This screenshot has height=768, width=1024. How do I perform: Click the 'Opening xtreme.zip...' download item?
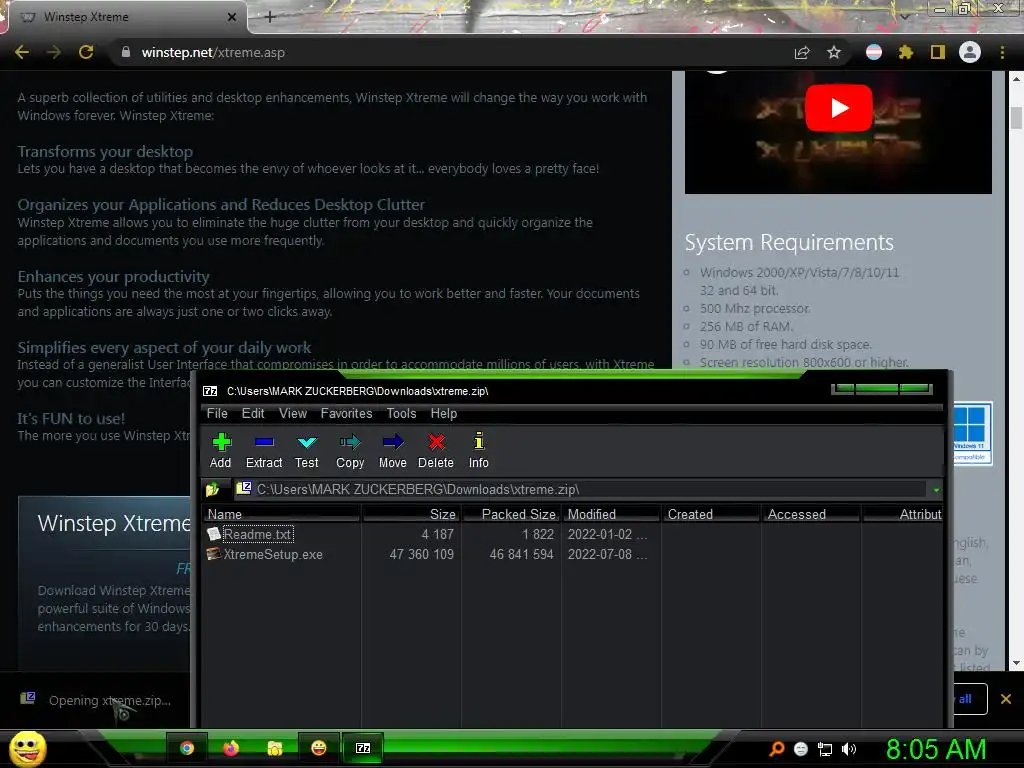[96, 700]
